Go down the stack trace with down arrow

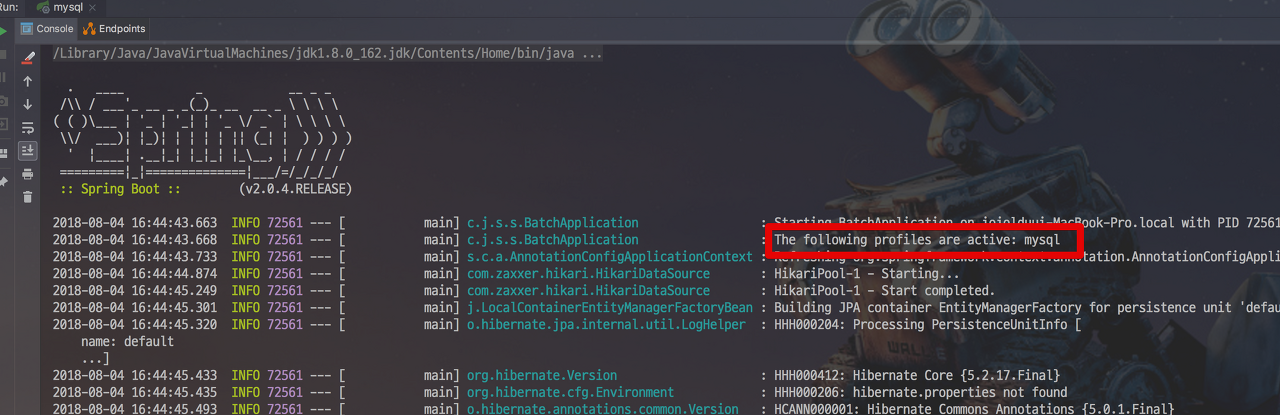[x=28, y=104]
